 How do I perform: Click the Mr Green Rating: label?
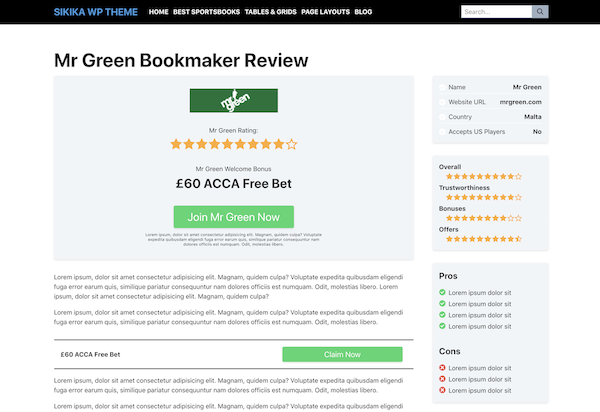[233, 130]
